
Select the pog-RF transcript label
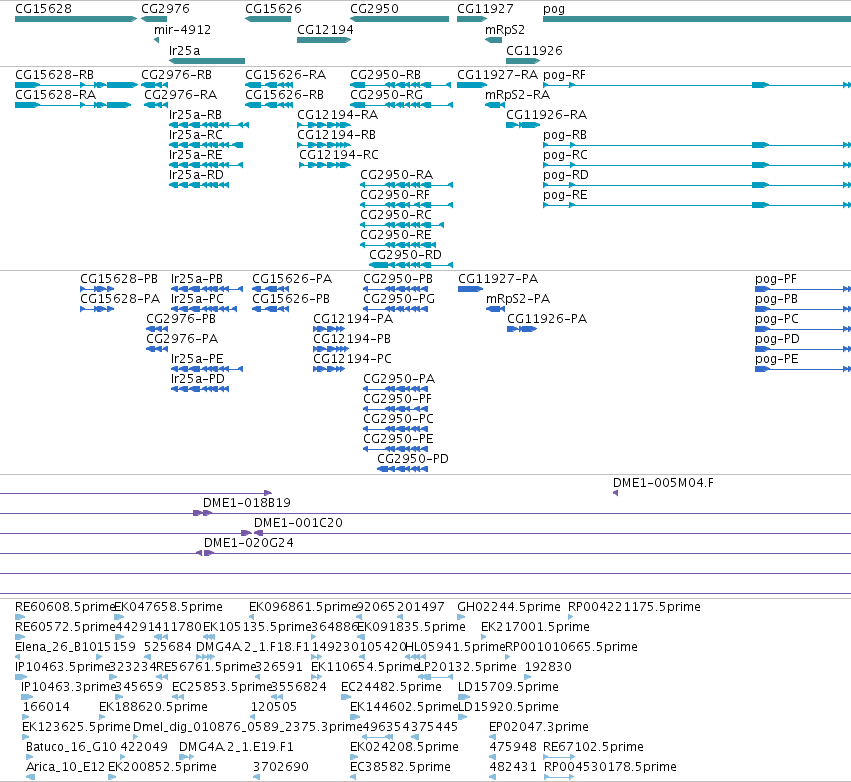564,75
